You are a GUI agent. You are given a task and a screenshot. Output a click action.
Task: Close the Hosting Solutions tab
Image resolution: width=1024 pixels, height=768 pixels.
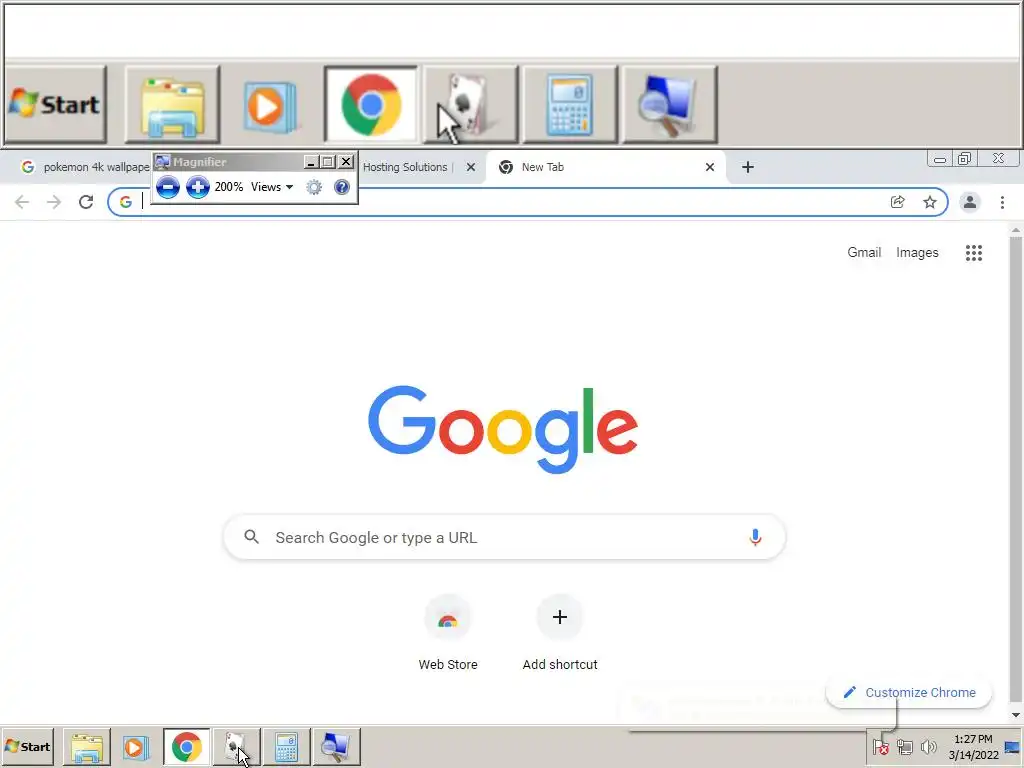click(x=470, y=167)
